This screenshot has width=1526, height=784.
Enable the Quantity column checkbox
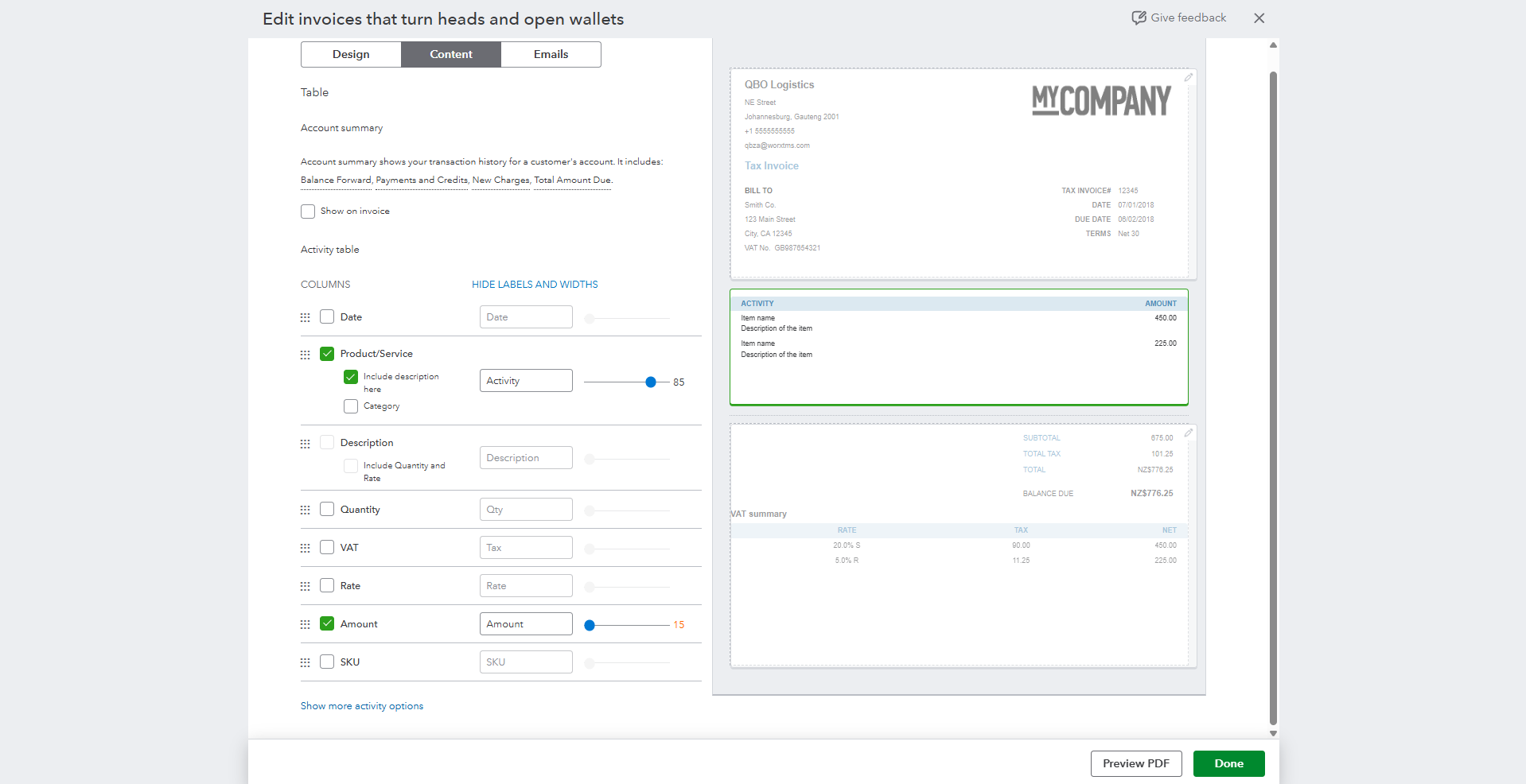tap(326, 509)
